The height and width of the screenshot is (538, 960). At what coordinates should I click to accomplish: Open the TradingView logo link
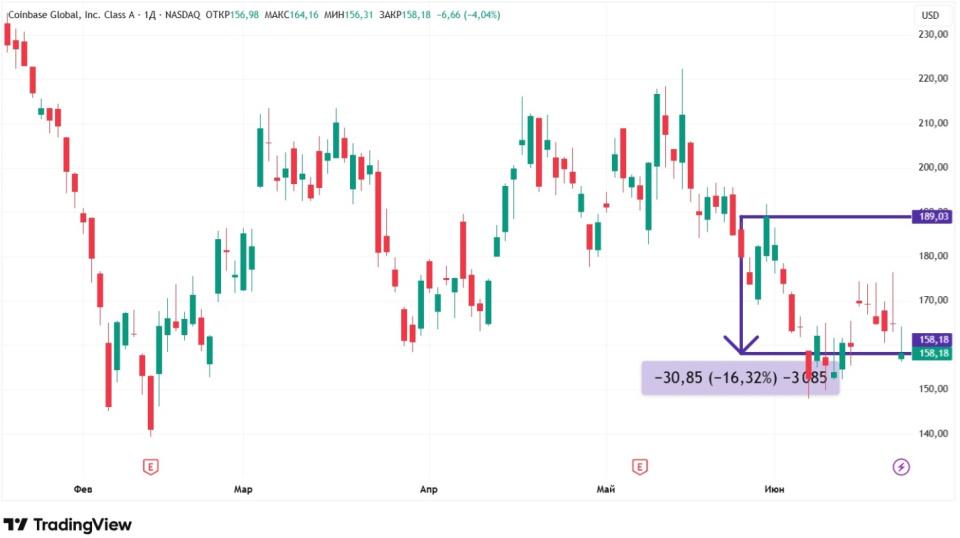click(67, 525)
